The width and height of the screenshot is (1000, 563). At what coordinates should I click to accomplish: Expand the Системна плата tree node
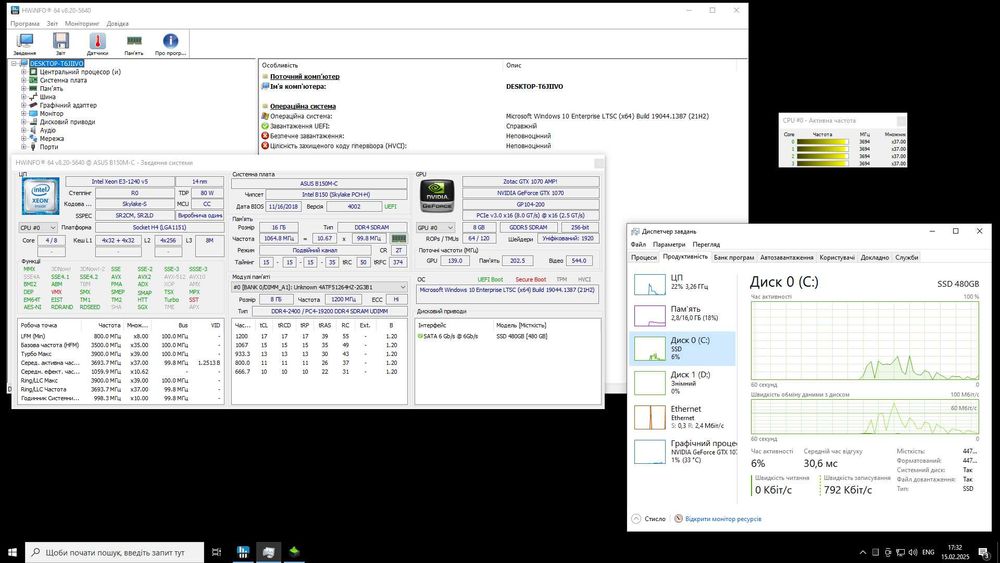coord(24,80)
